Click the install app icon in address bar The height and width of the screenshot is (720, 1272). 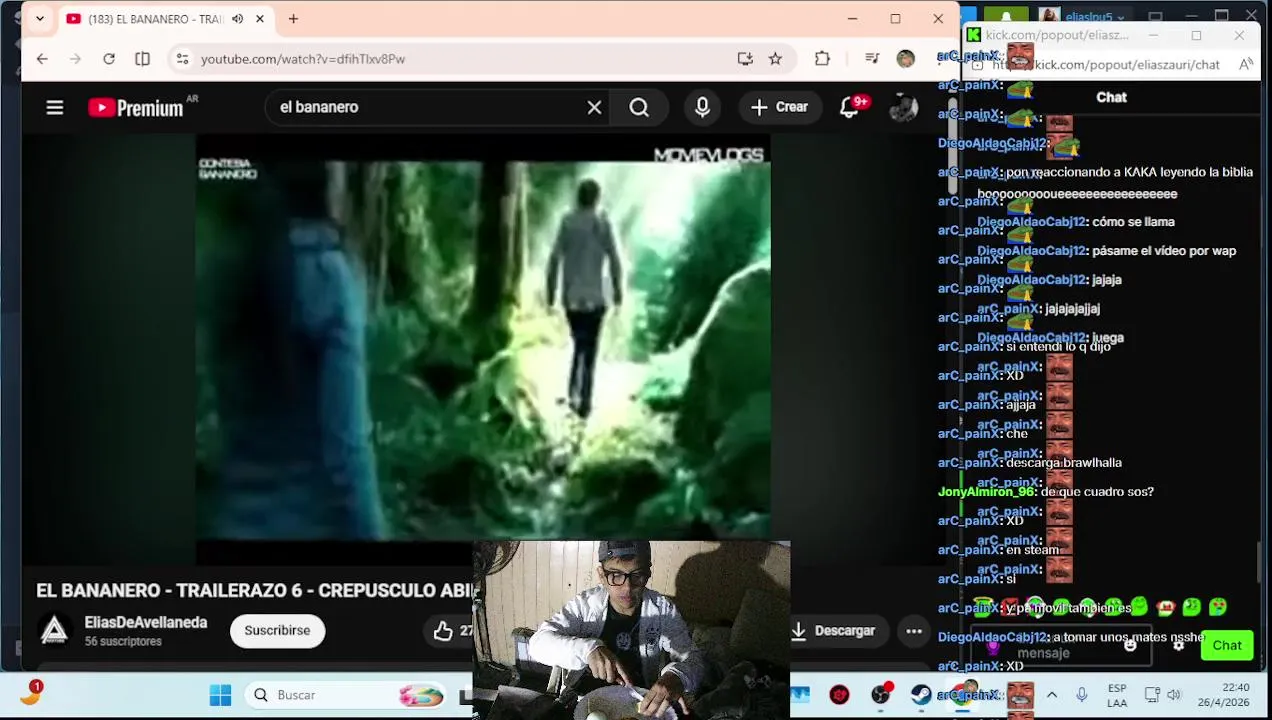point(745,59)
